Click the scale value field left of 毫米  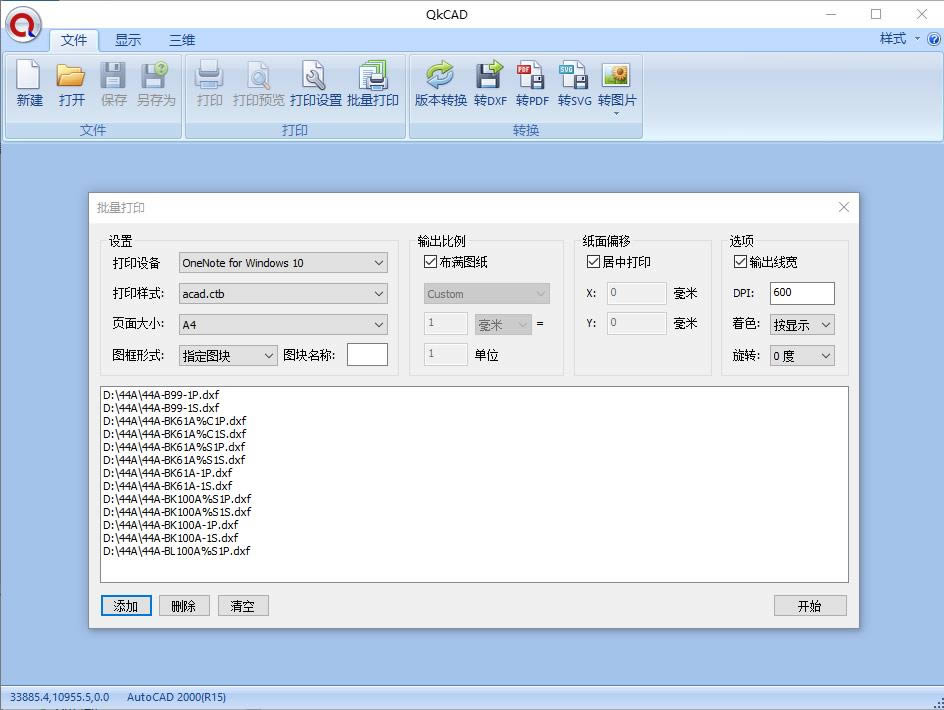coord(446,323)
